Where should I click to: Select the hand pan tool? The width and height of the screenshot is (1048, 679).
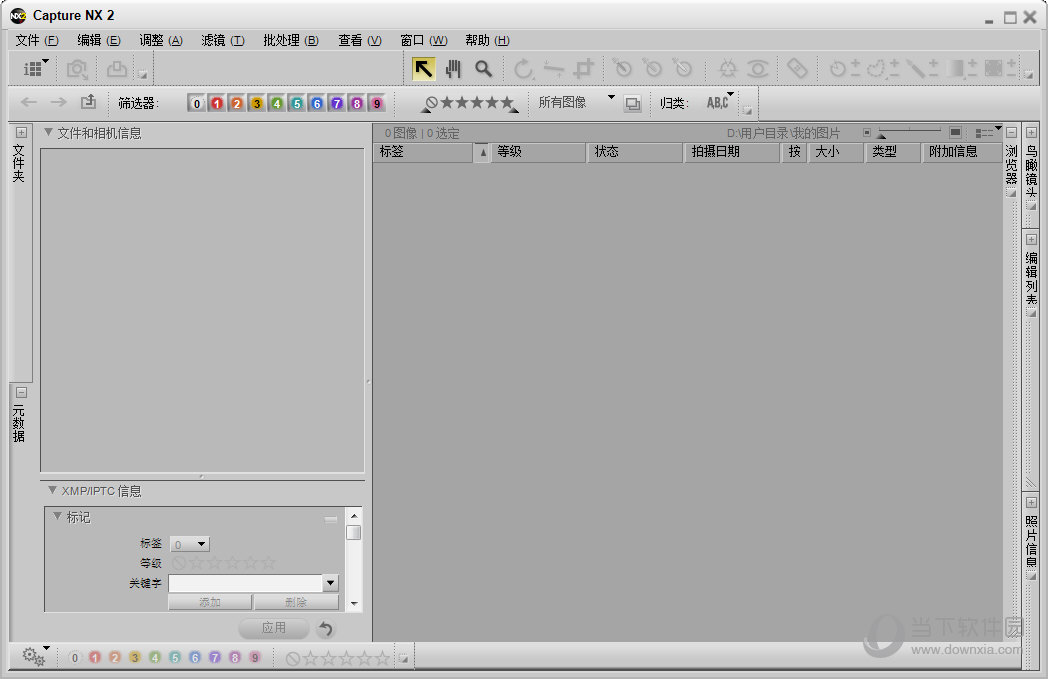453,69
